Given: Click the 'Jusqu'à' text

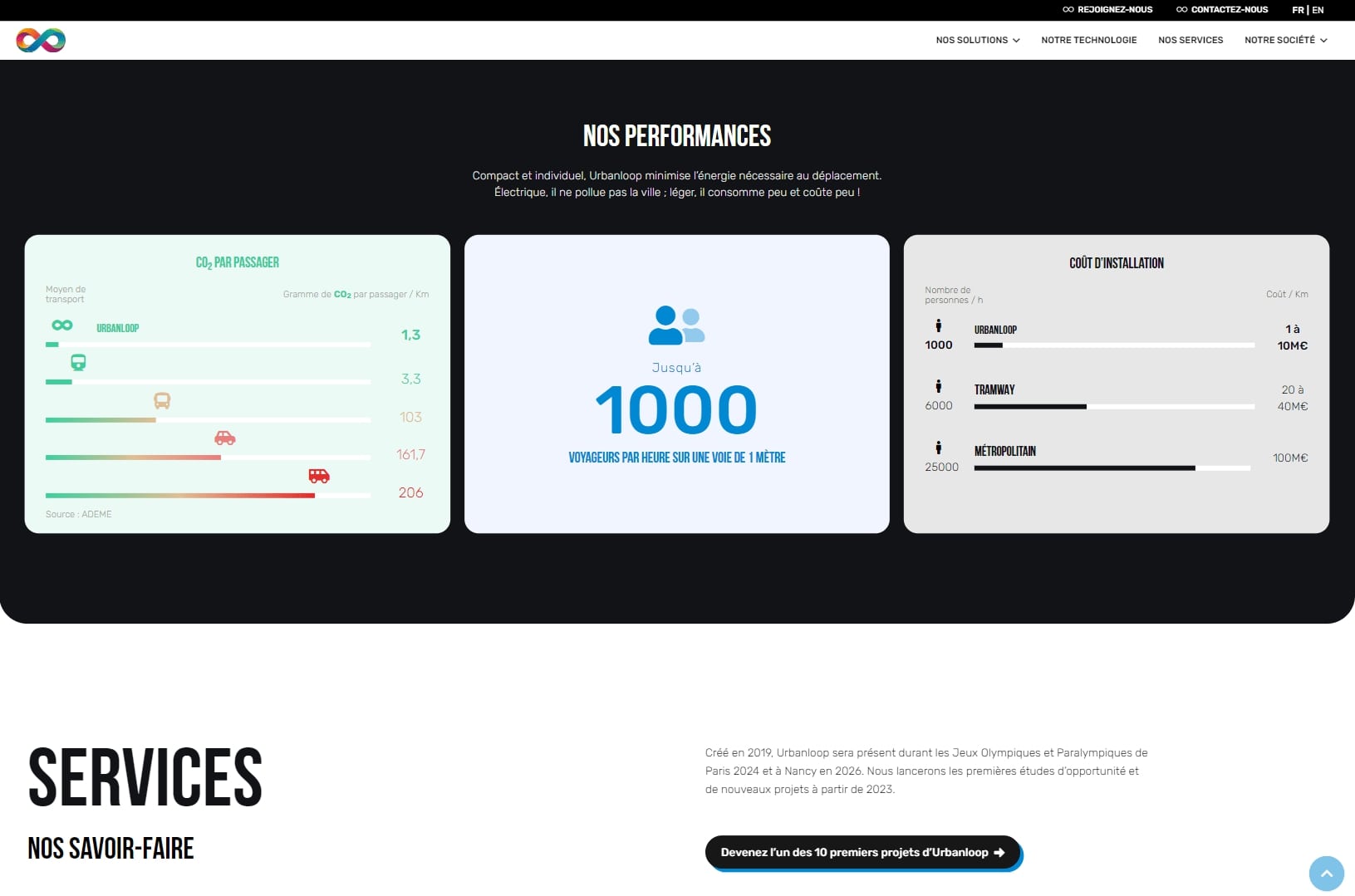Looking at the screenshot, I should click(676, 368).
